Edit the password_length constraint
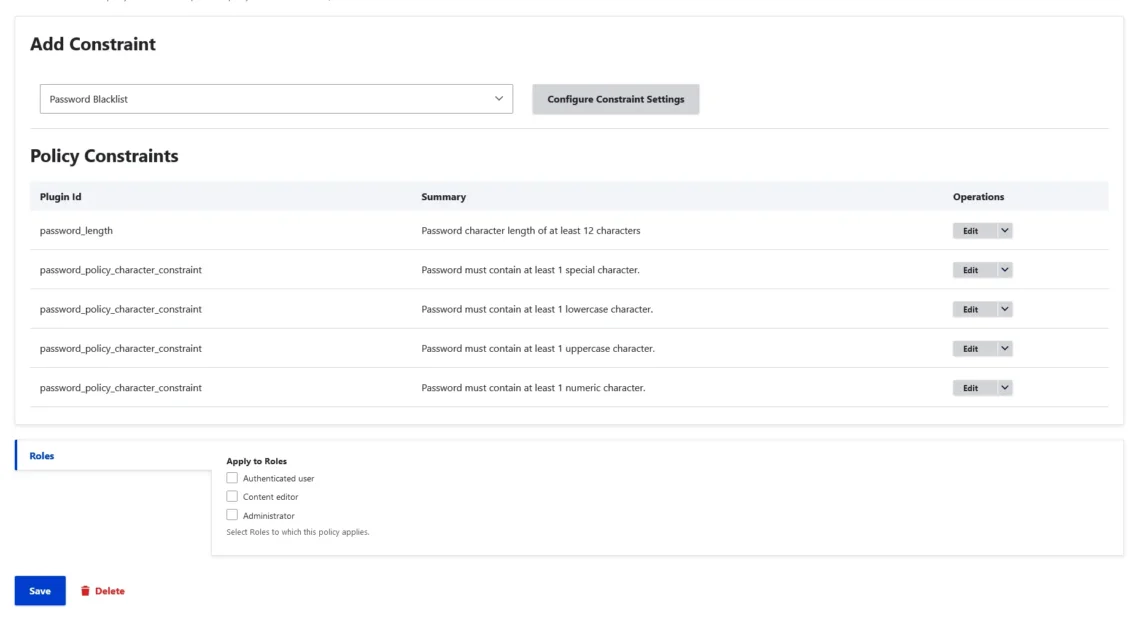 tap(971, 231)
